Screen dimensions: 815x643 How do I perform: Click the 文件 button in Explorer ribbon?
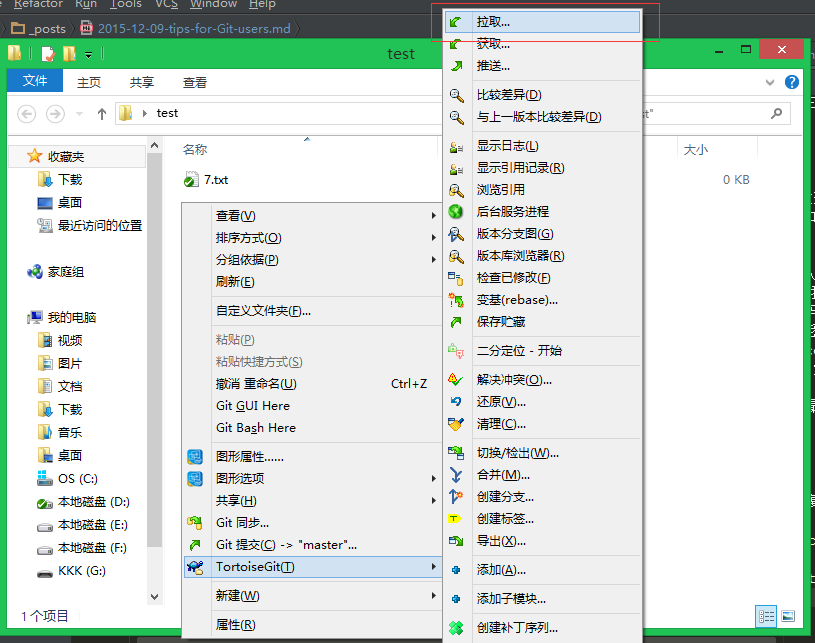point(35,82)
